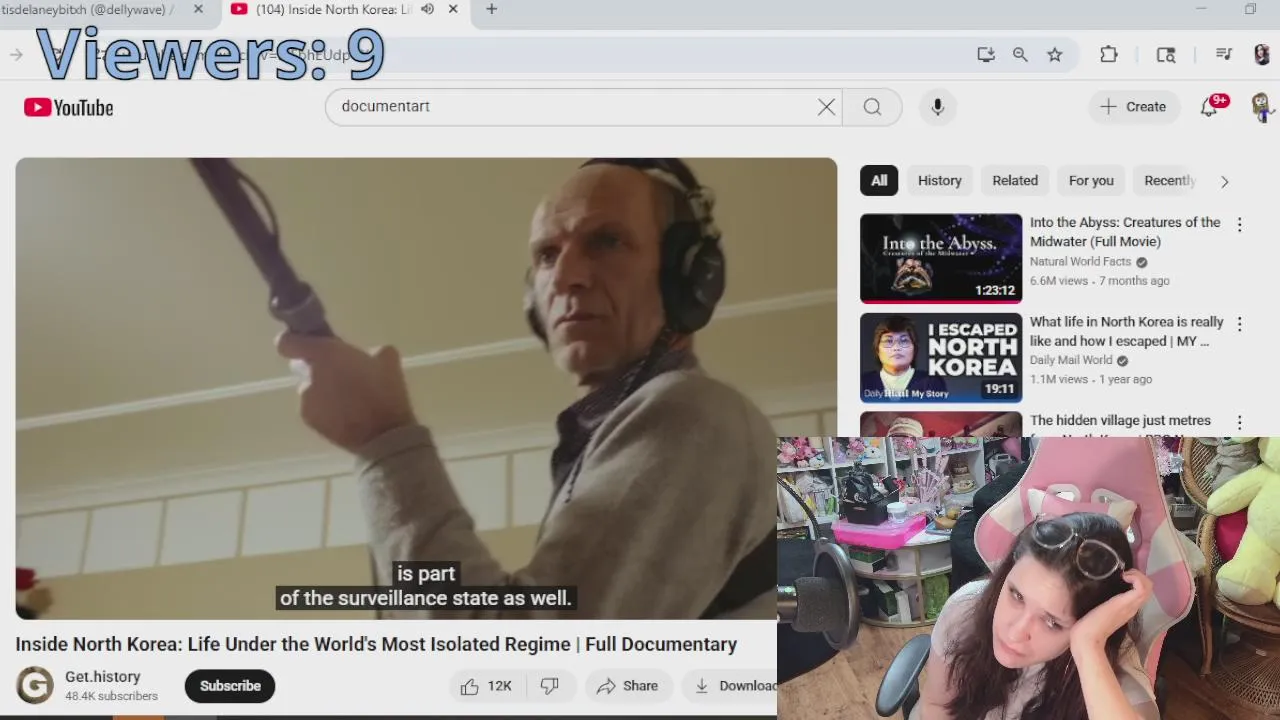Open the browser extensions puzzle icon
The image size is (1280, 720).
tap(1109, 55)
